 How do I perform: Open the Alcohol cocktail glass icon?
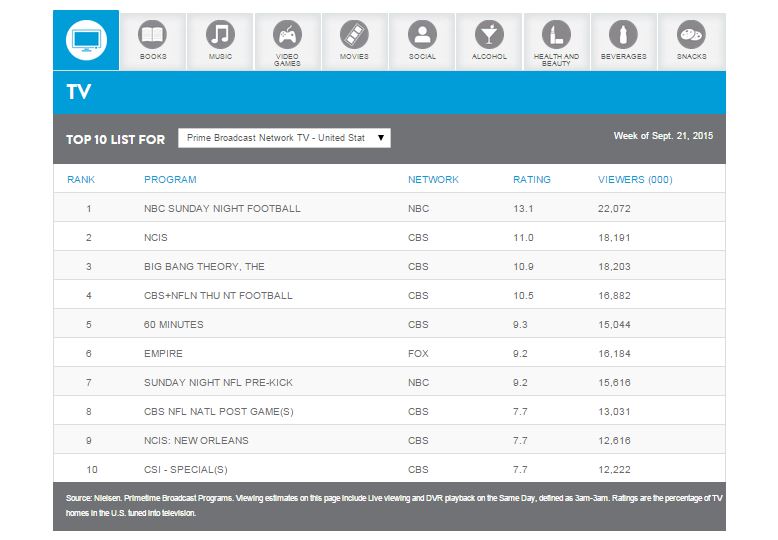click(x=489, y=35)
